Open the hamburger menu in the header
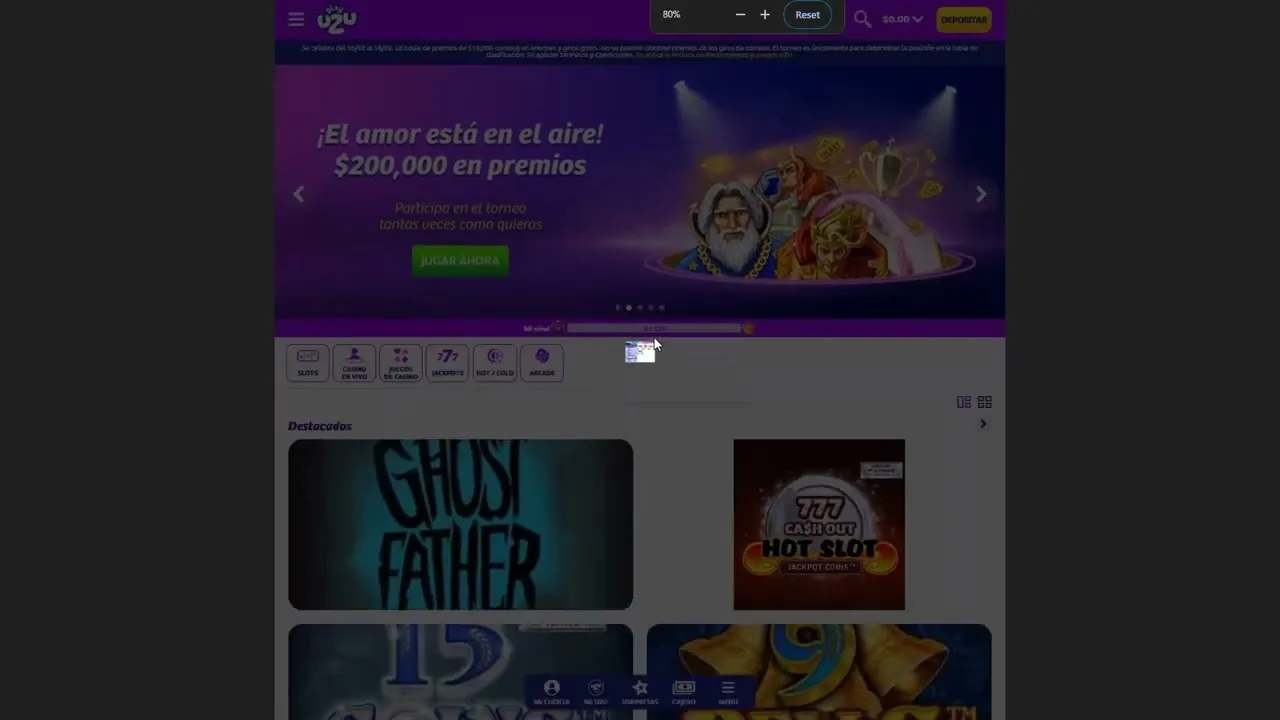This screenshot has width=1280, height=720. point(296,19)
